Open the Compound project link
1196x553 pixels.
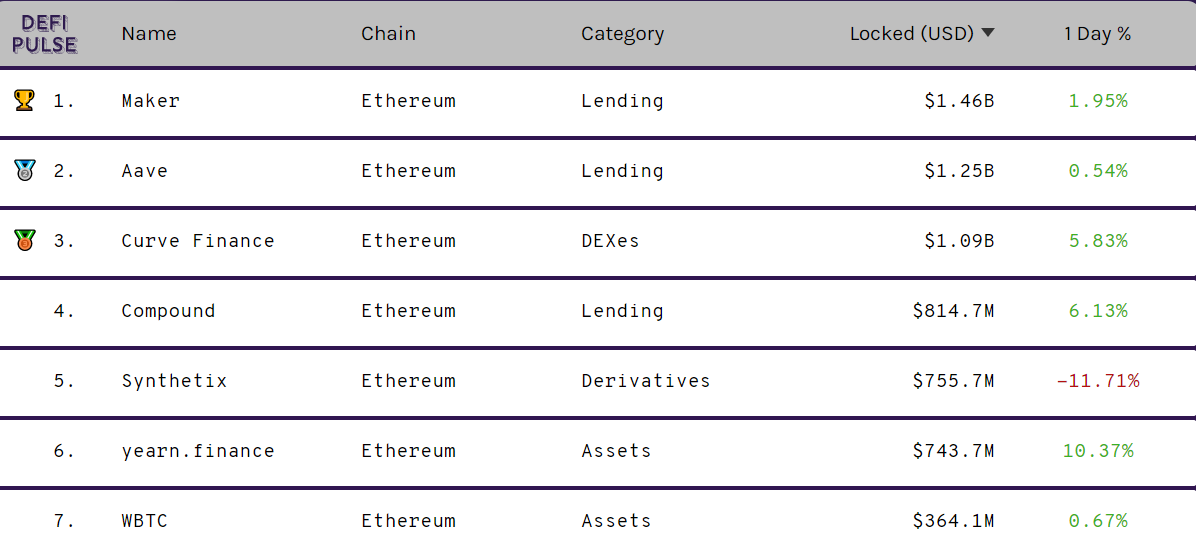(x=168, y=311)
